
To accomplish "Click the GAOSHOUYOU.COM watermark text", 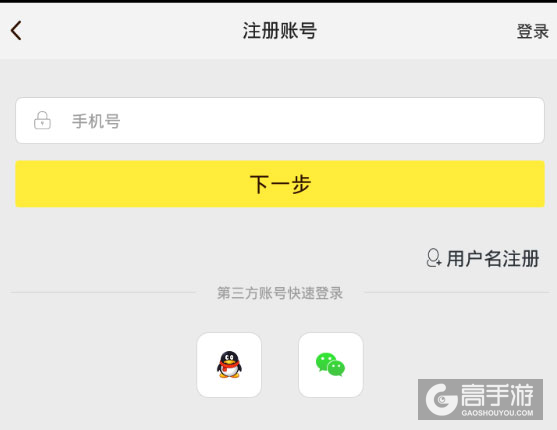I will [x=497, y=413].
